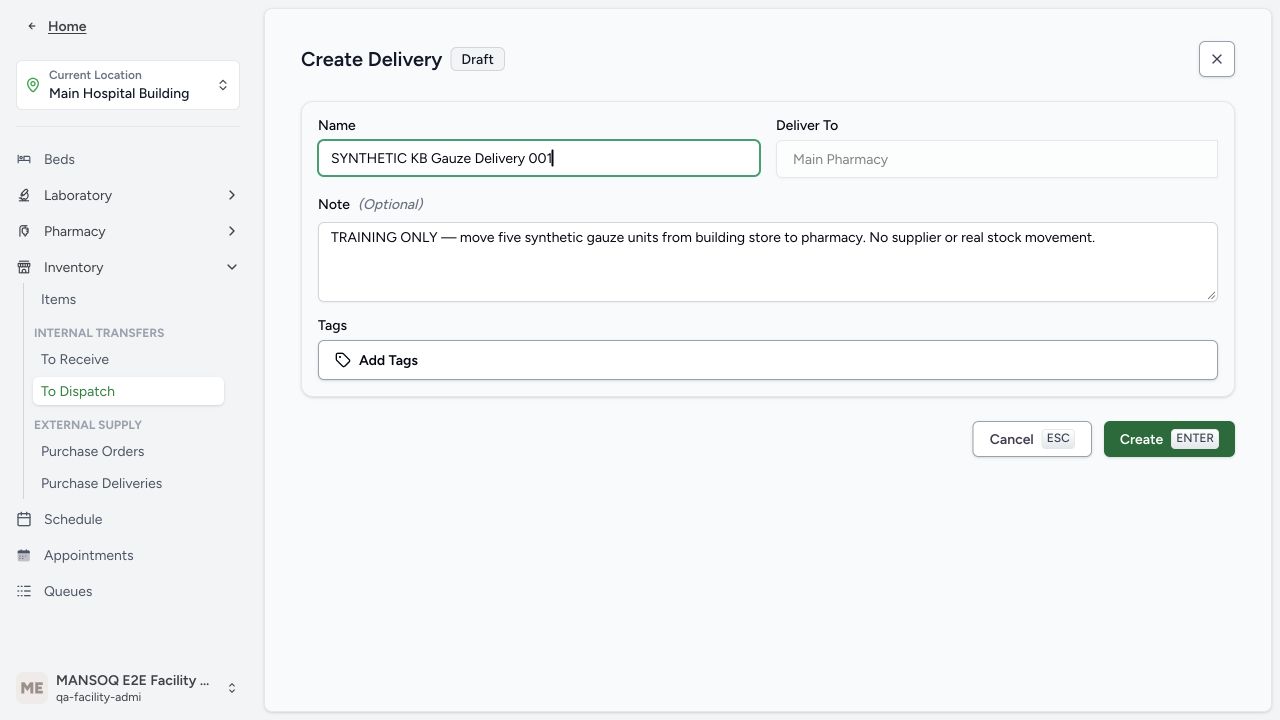
Task: Collapse the Inventory section chevron
Action: [x=232, y=267]
